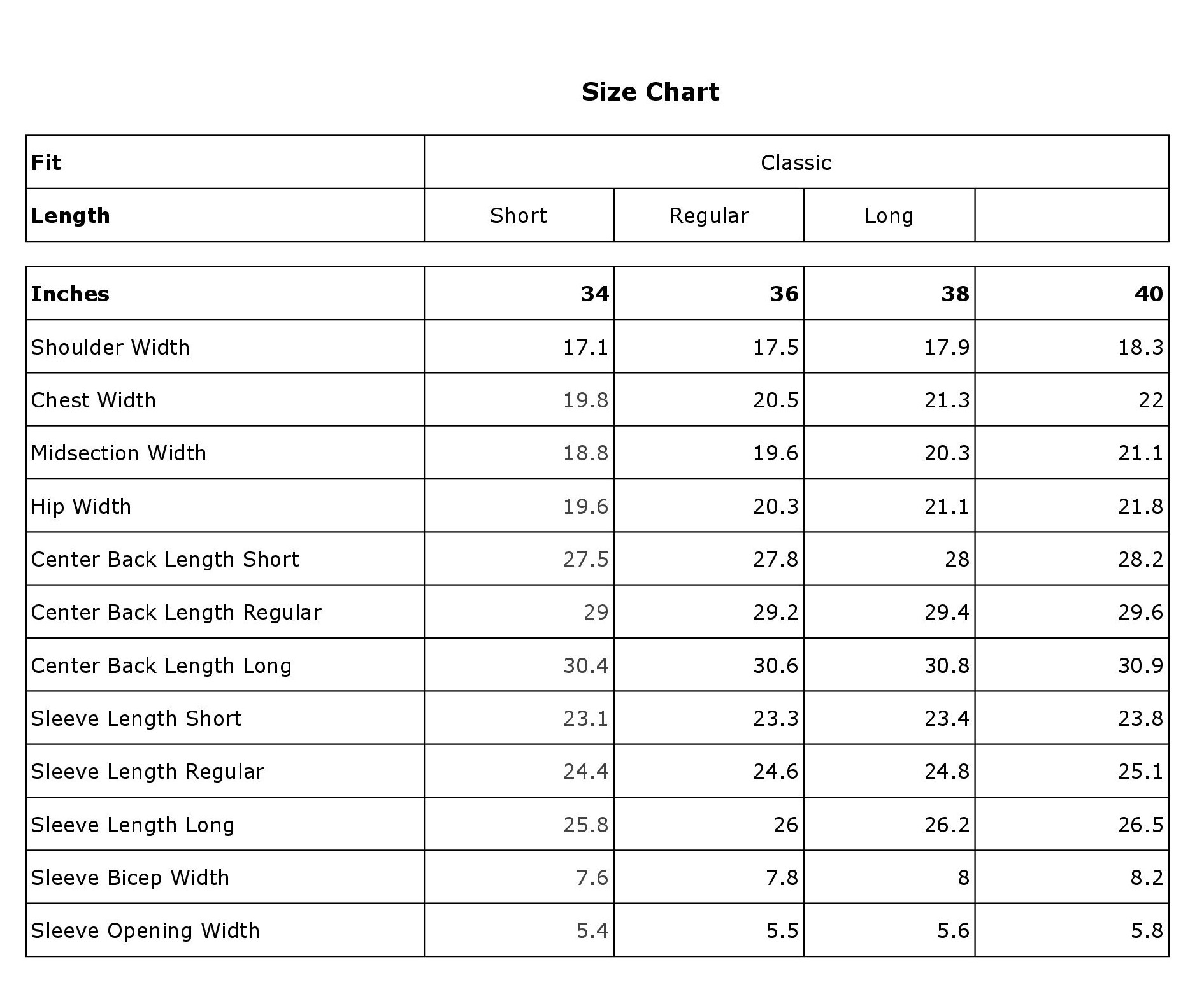Select the size 40 column header

click(1149, 294)
